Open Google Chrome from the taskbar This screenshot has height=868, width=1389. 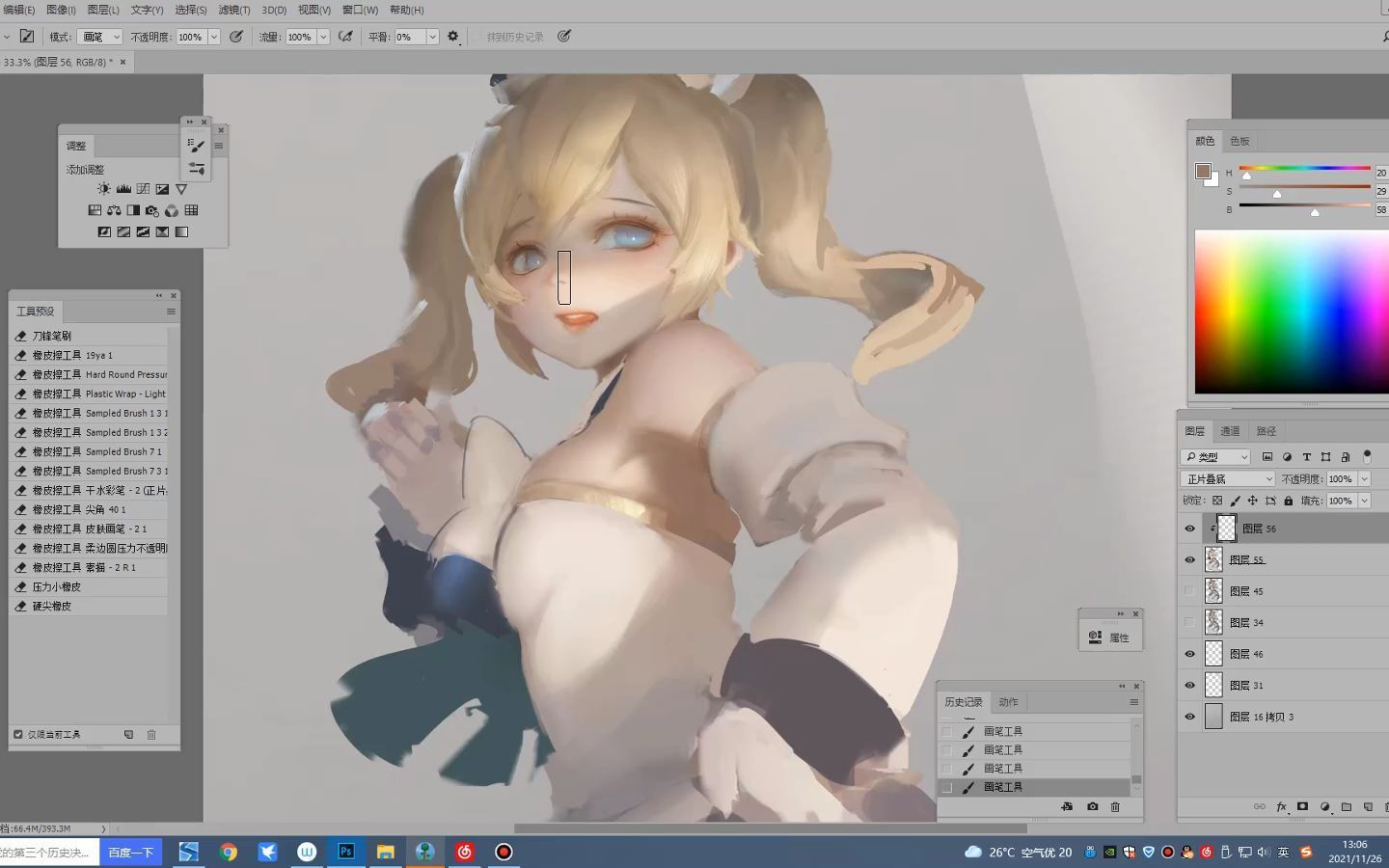pos(229,852)
